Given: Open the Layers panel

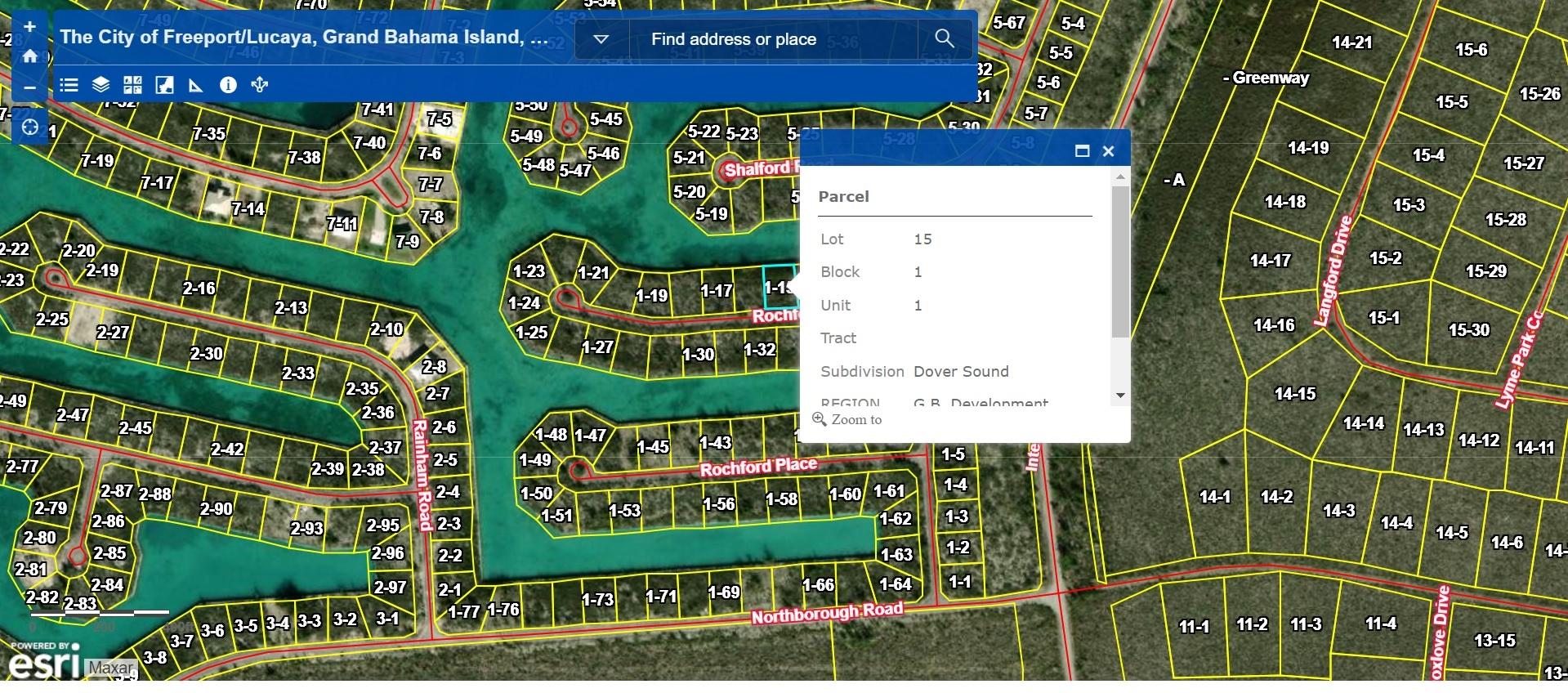Looking at the screenshot, I should pos(101,85).
